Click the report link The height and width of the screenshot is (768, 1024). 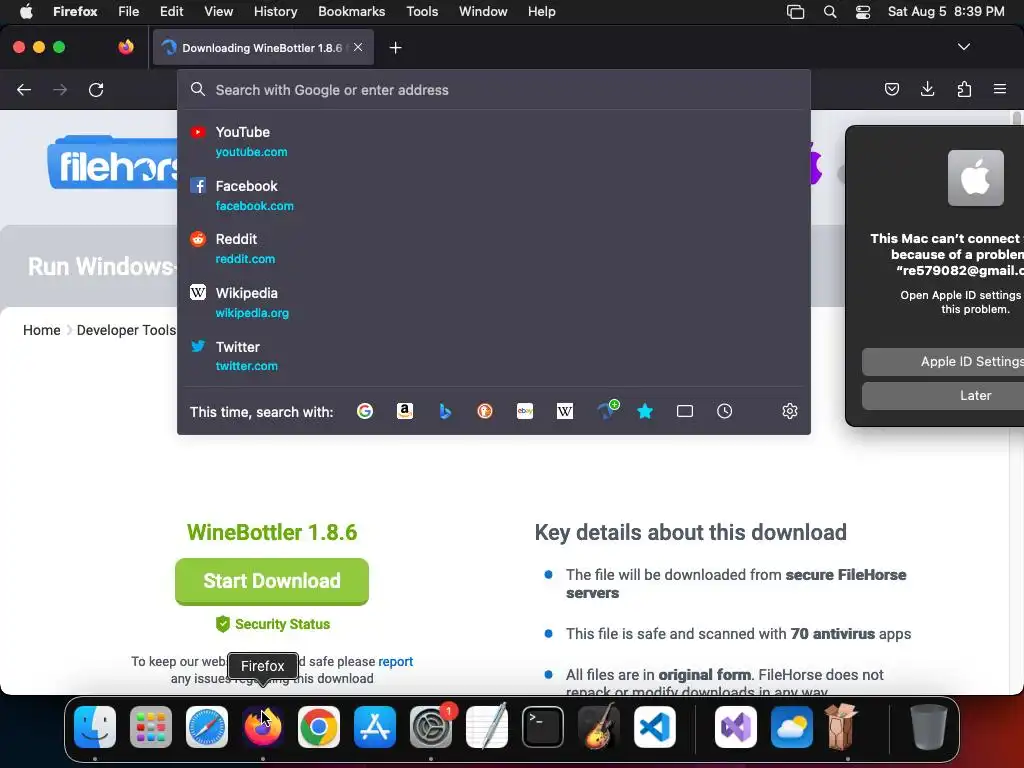396,662
